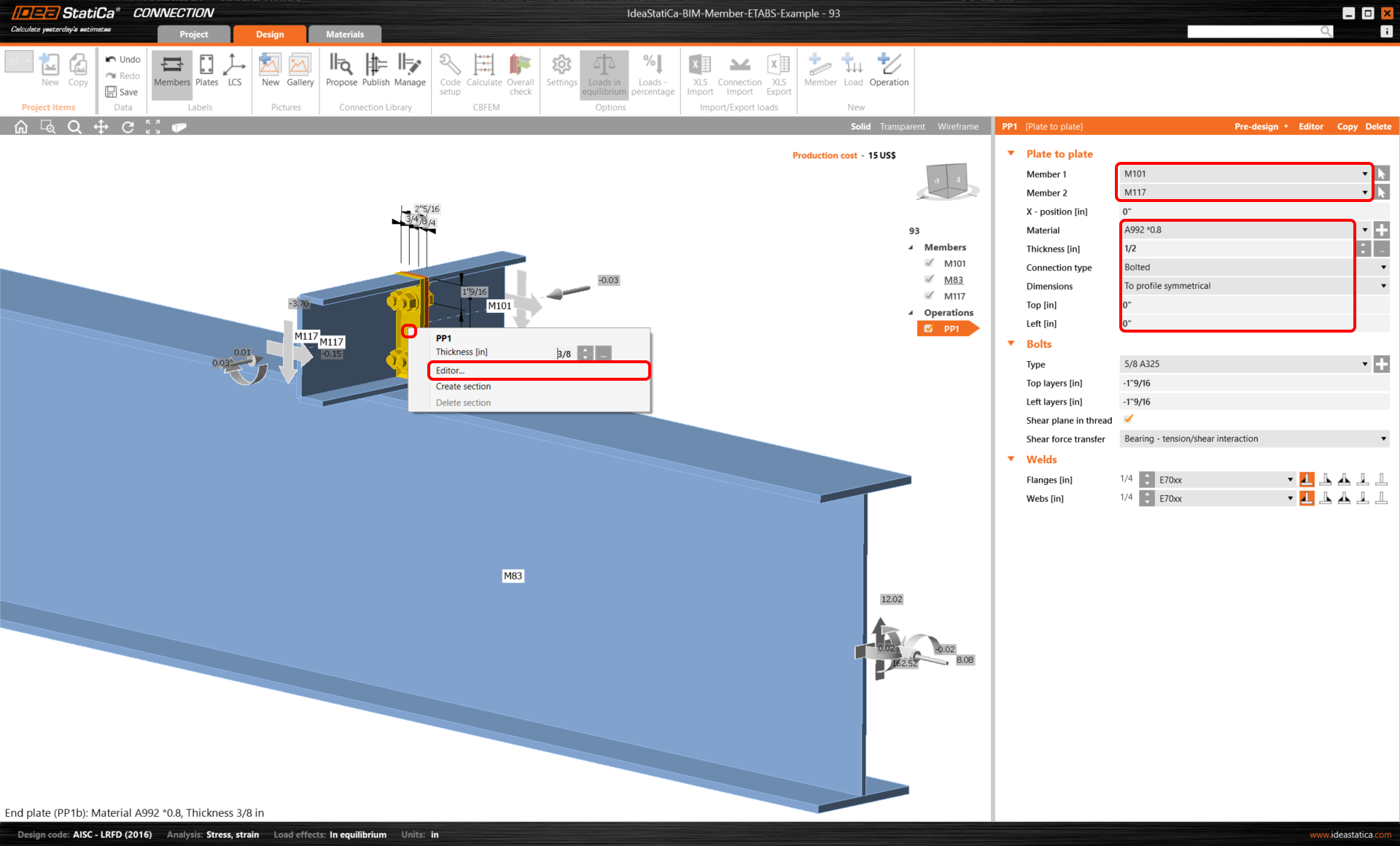Collapse the Bolts section

pyautogui.click(x=1011, y=344)
